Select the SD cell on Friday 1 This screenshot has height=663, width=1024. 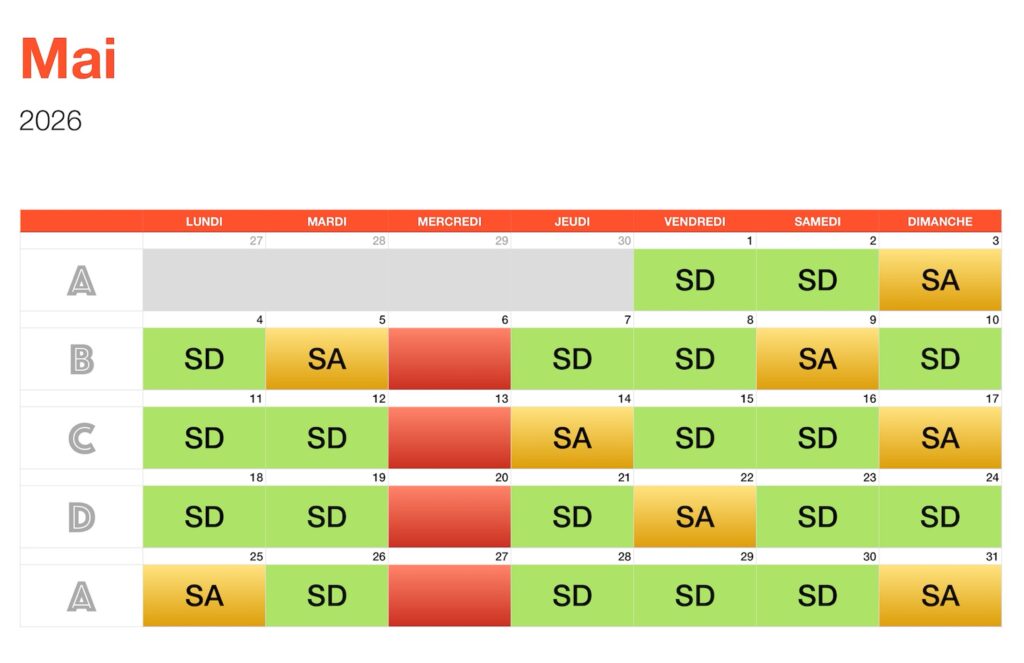click(695, 280)
